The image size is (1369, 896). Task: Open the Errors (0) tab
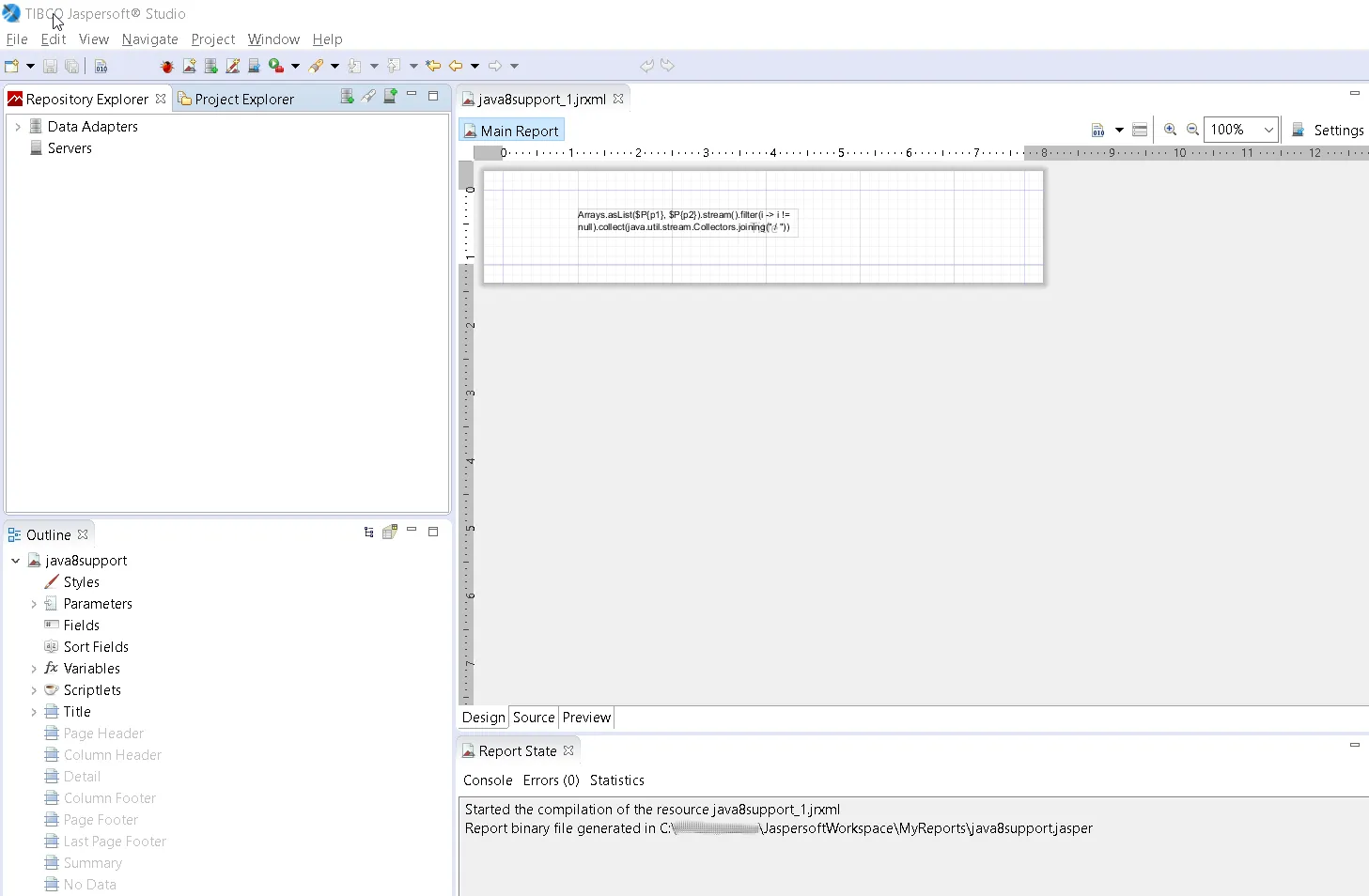pos(552,780)
